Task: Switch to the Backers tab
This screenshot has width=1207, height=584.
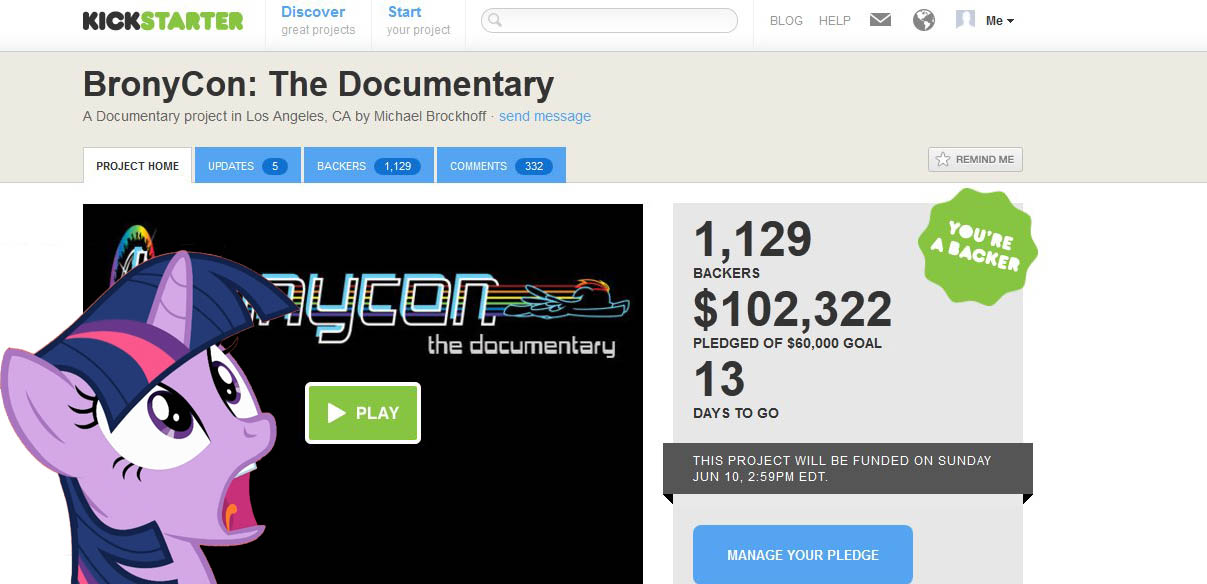Action: click(x=369, y=166)
